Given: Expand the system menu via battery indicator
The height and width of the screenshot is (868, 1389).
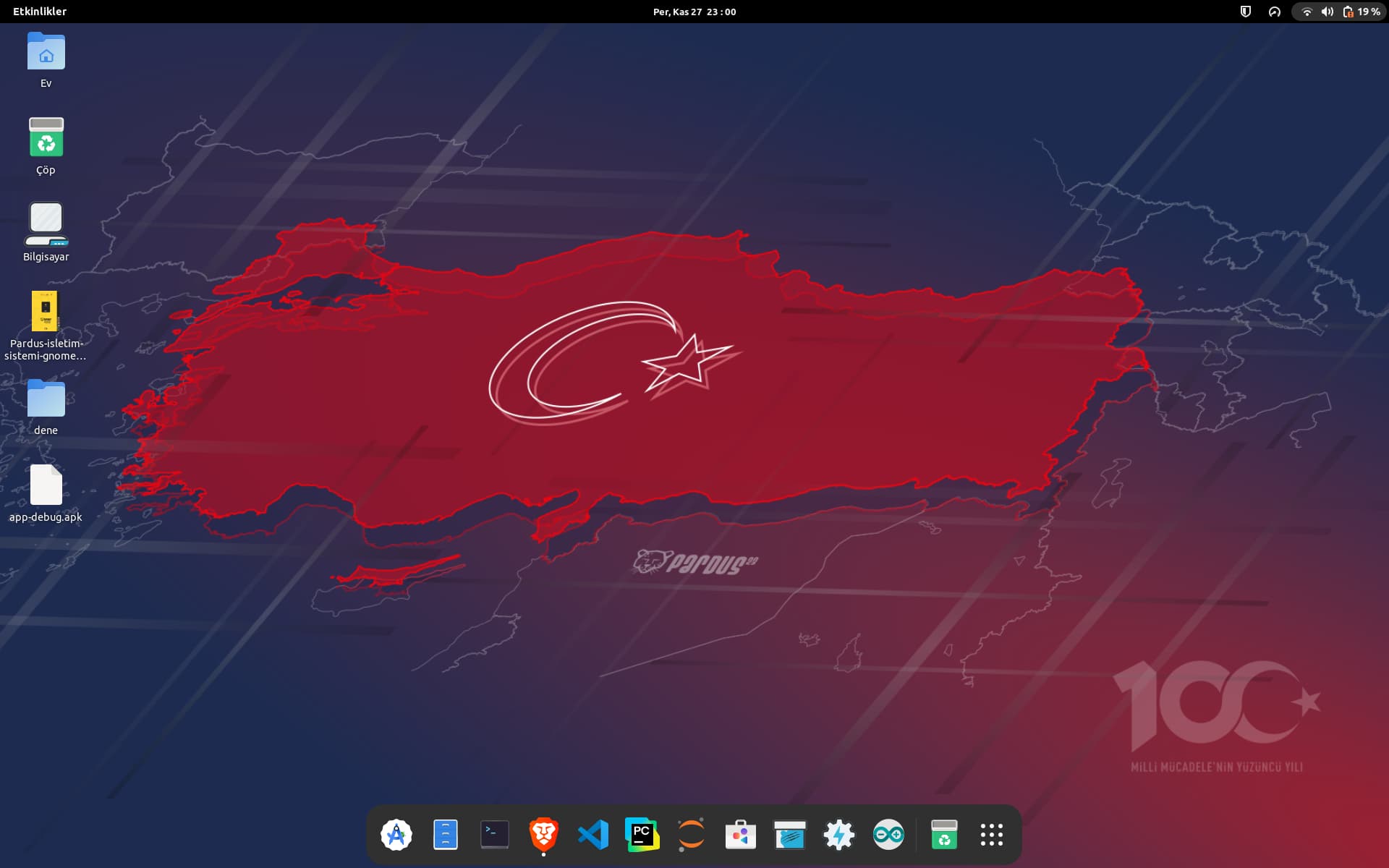Looking at the screenshot, I should [1362, 12].
